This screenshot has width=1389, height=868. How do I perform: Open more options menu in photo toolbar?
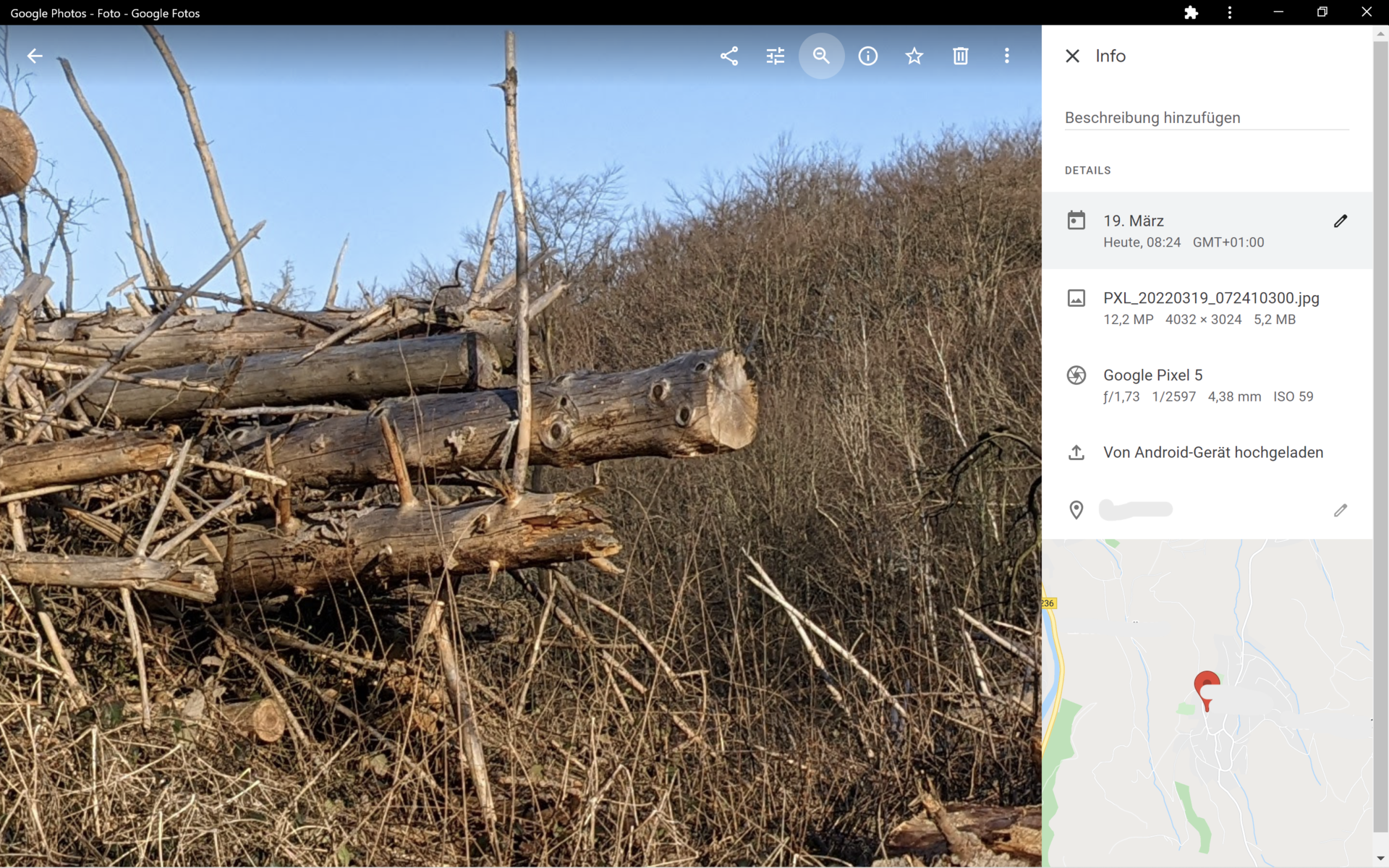[x=1007, y=56]
